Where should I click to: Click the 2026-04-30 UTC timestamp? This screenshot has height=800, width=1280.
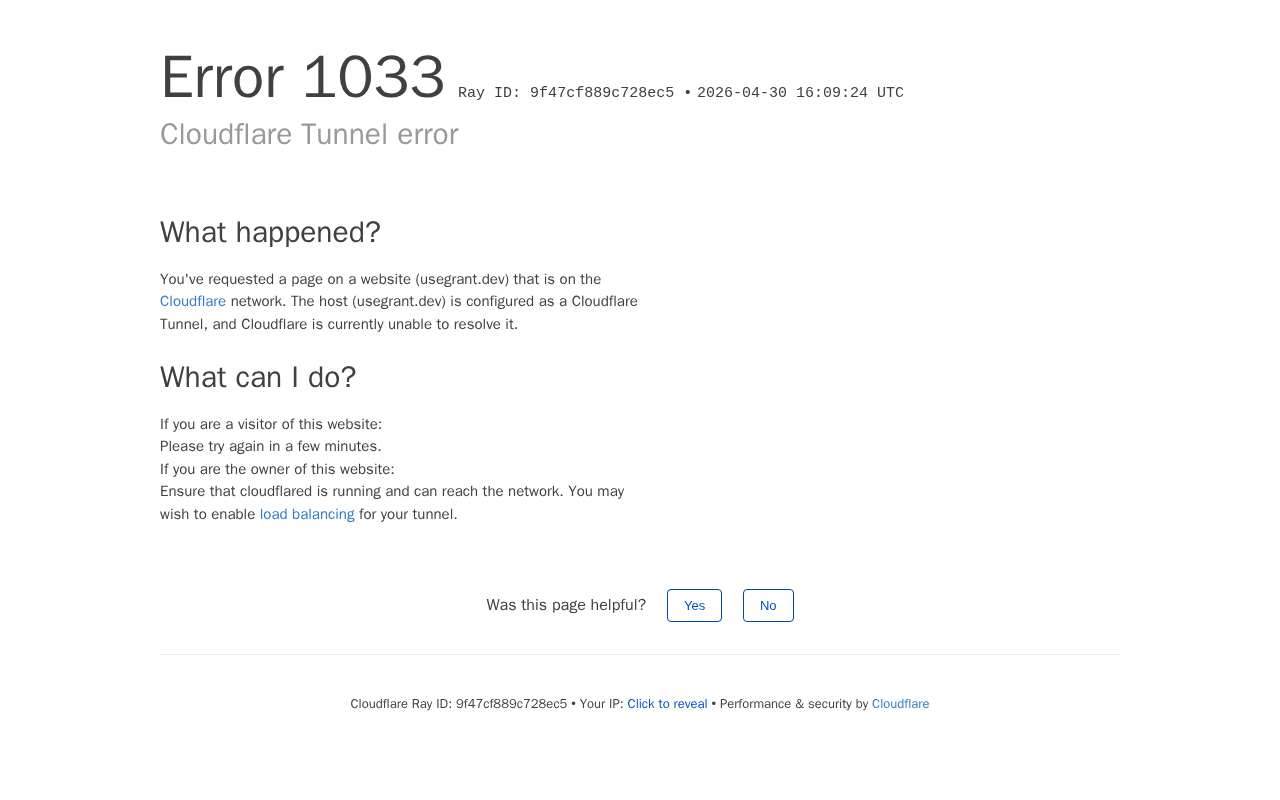point(800,93)
